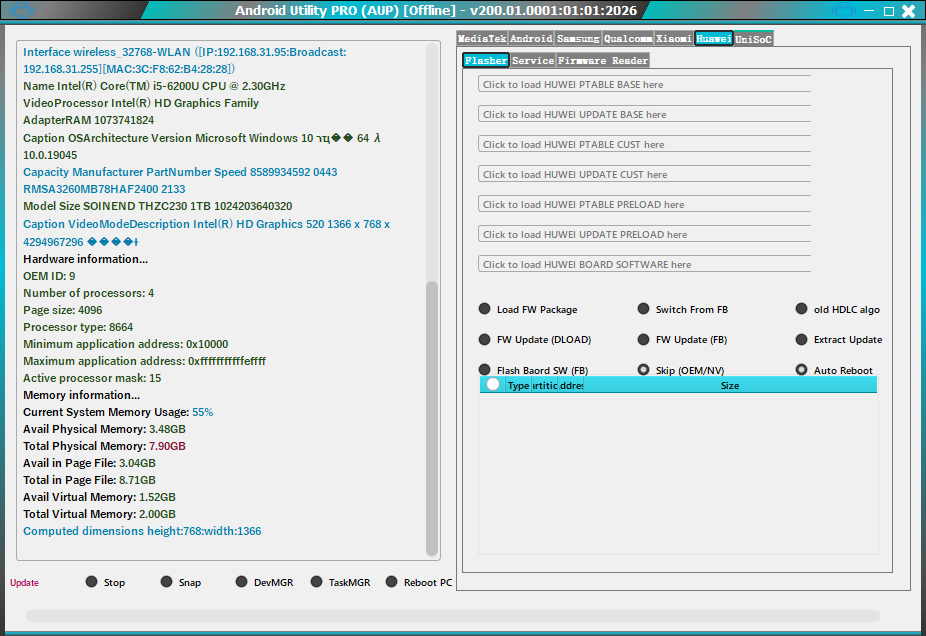
Task: Select the Load FW Package option
Action: [485, 310]
